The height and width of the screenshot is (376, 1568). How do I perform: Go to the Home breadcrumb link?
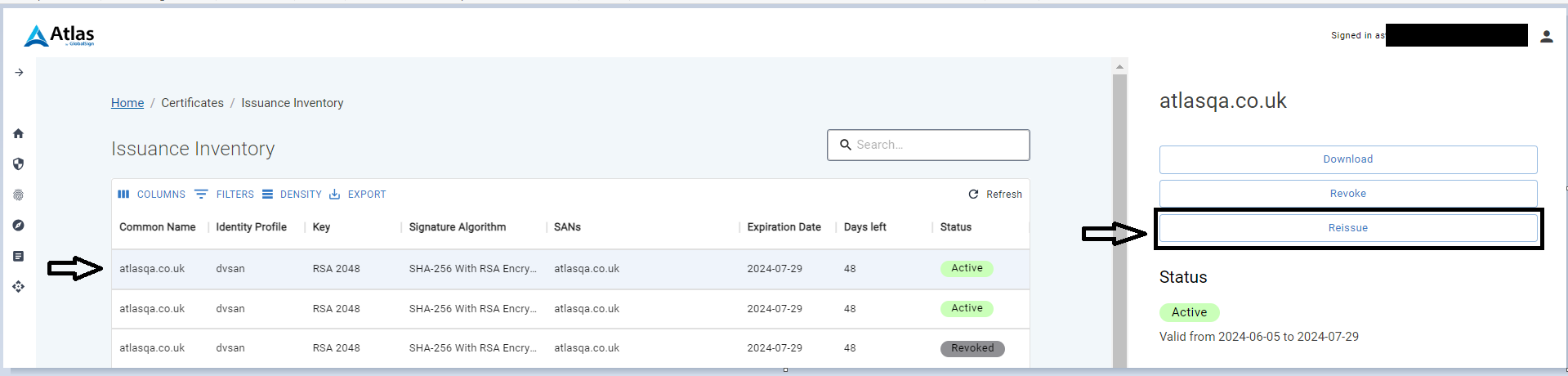(127, 103)
